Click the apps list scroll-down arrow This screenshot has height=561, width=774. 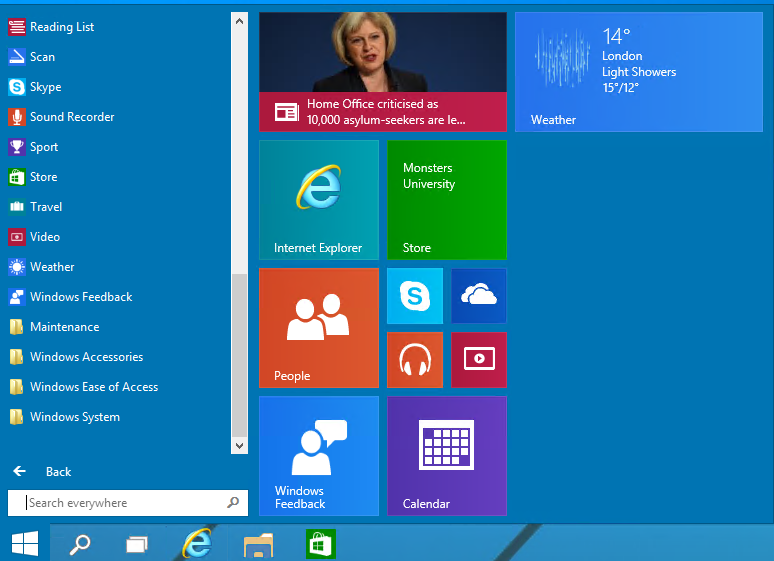[239, 445]
